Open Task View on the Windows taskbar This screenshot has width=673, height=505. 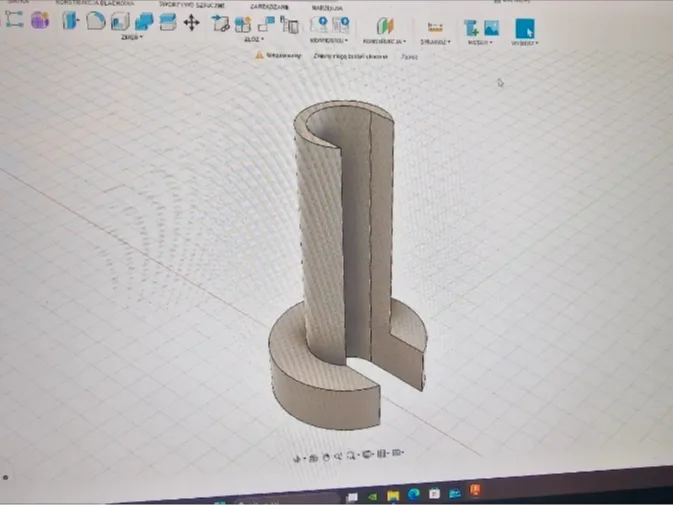(x=352, y=497)
